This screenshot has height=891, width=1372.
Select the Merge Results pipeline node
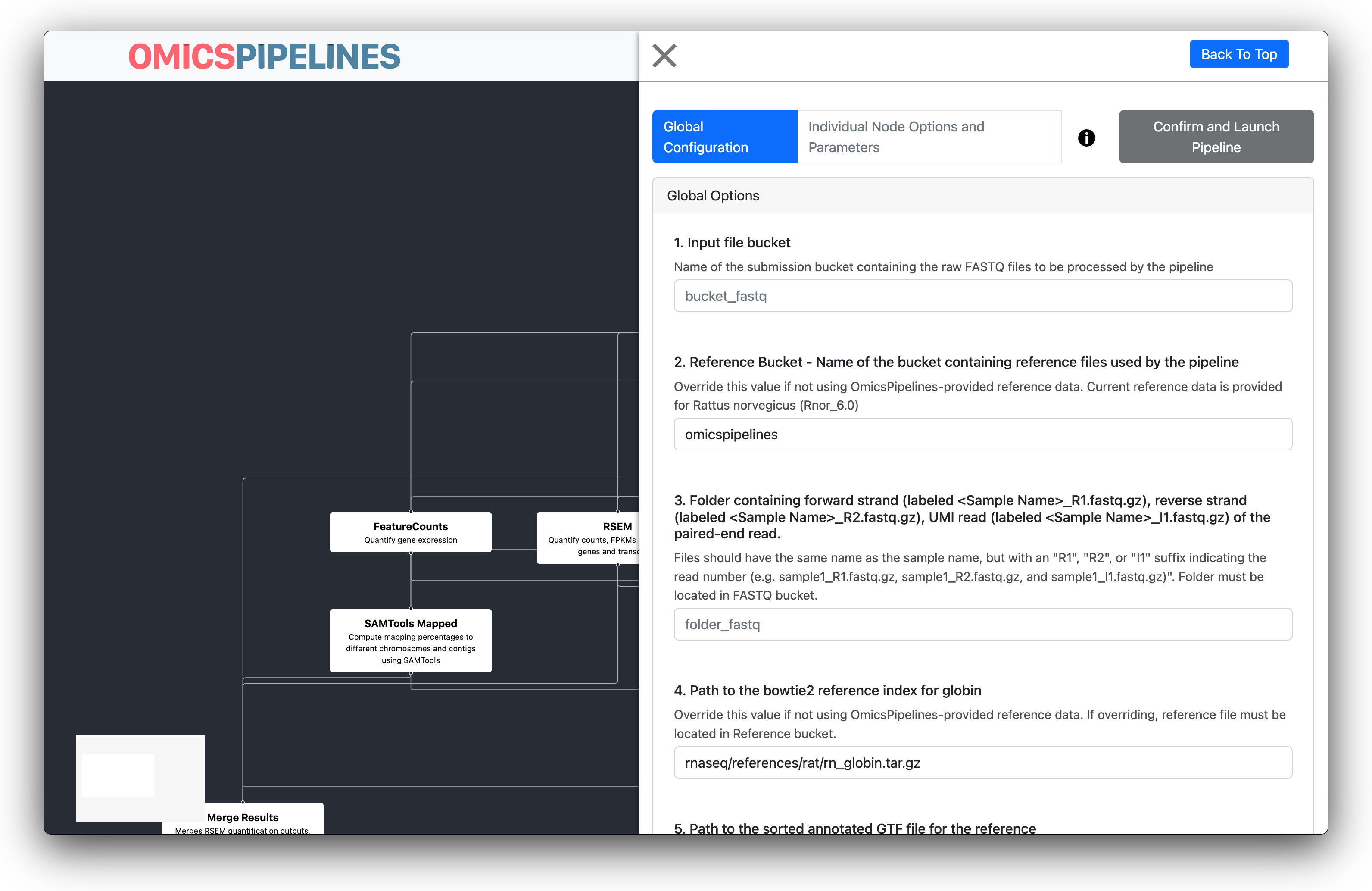point(243,819)
